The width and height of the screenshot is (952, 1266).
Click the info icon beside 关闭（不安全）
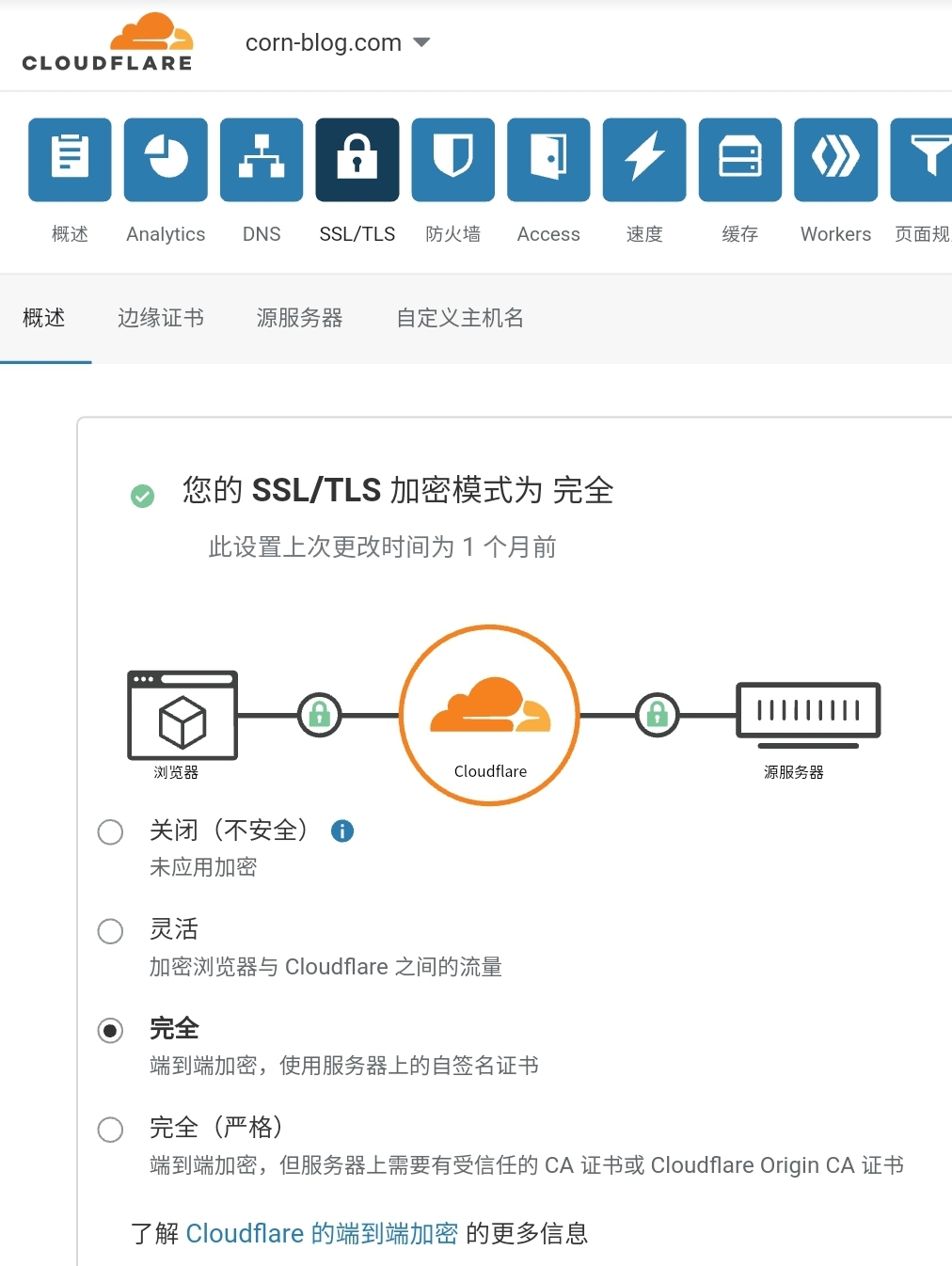point(342,831)
